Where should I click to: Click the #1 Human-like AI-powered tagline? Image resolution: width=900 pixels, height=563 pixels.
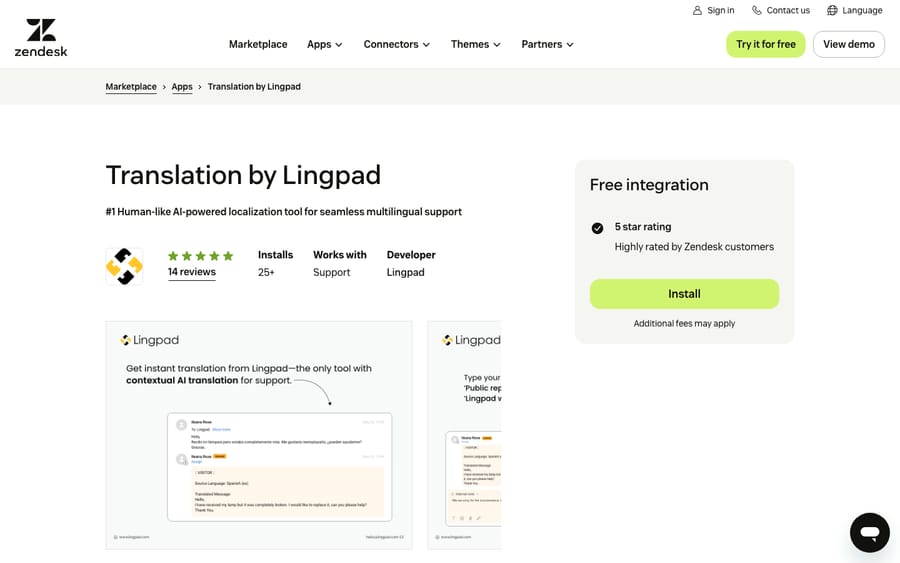pyautogui.click(x=284, y=212)
